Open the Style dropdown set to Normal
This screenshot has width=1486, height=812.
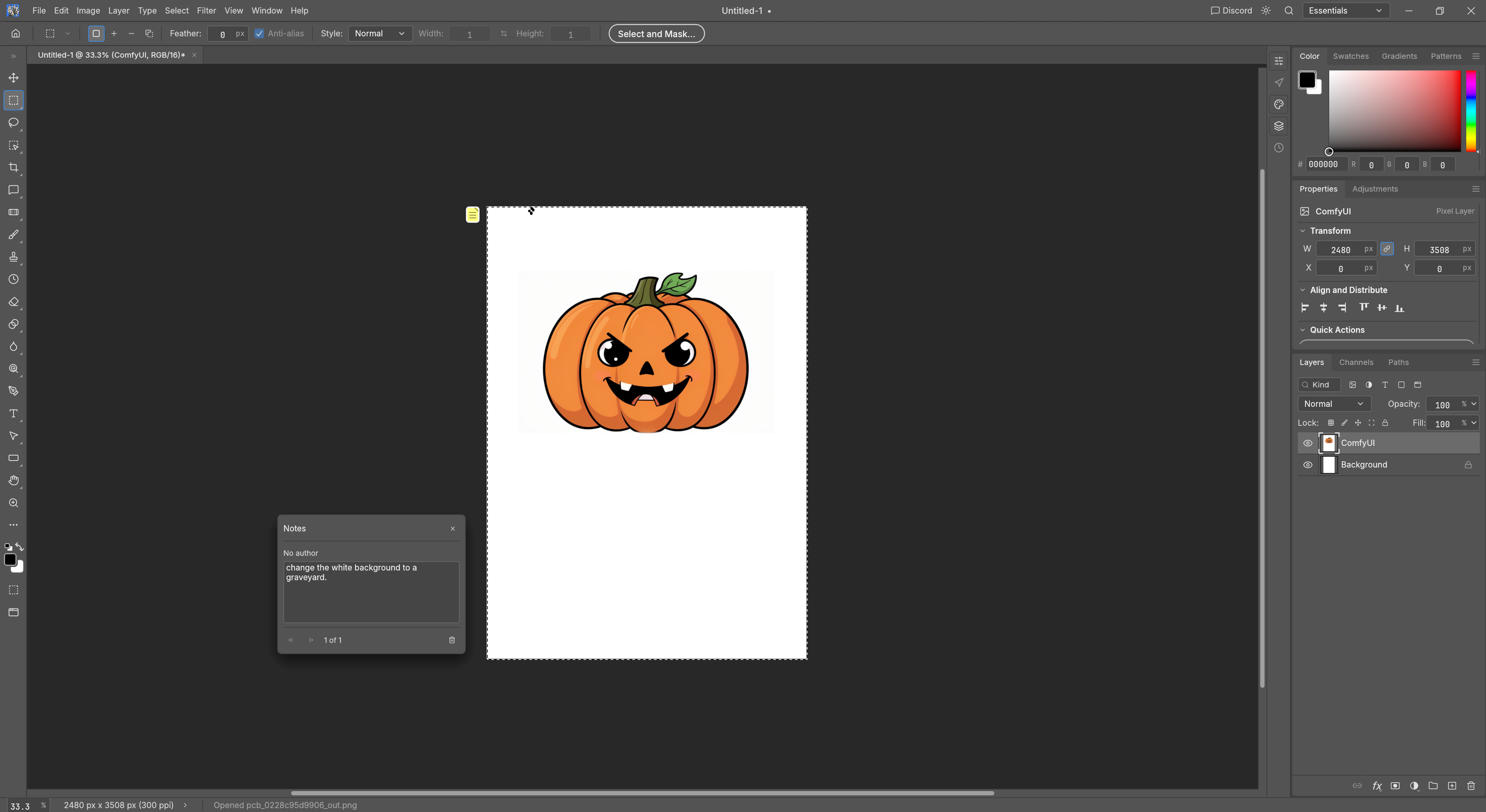click(x=380, y=33)
